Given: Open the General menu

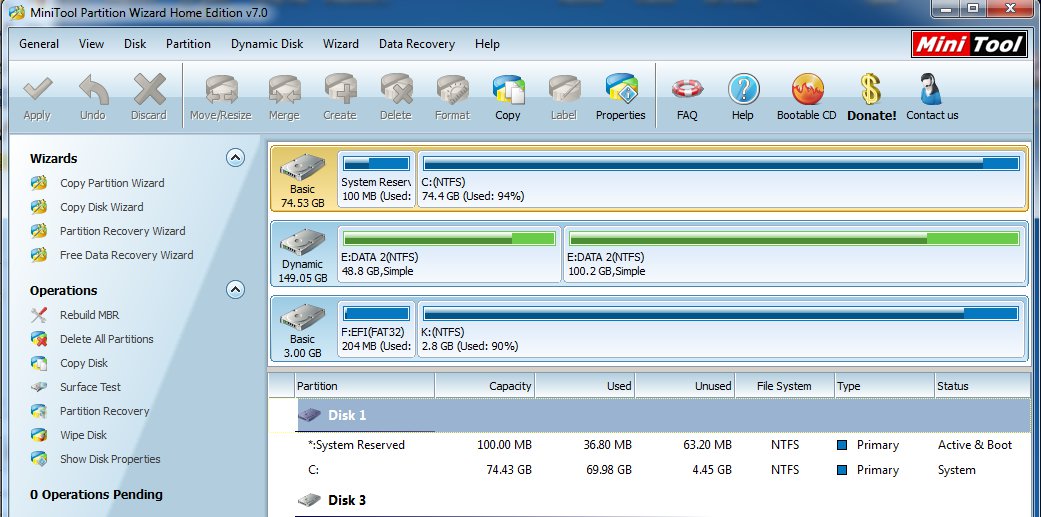Looking at the screenshot, I should [x=39, y=44].
